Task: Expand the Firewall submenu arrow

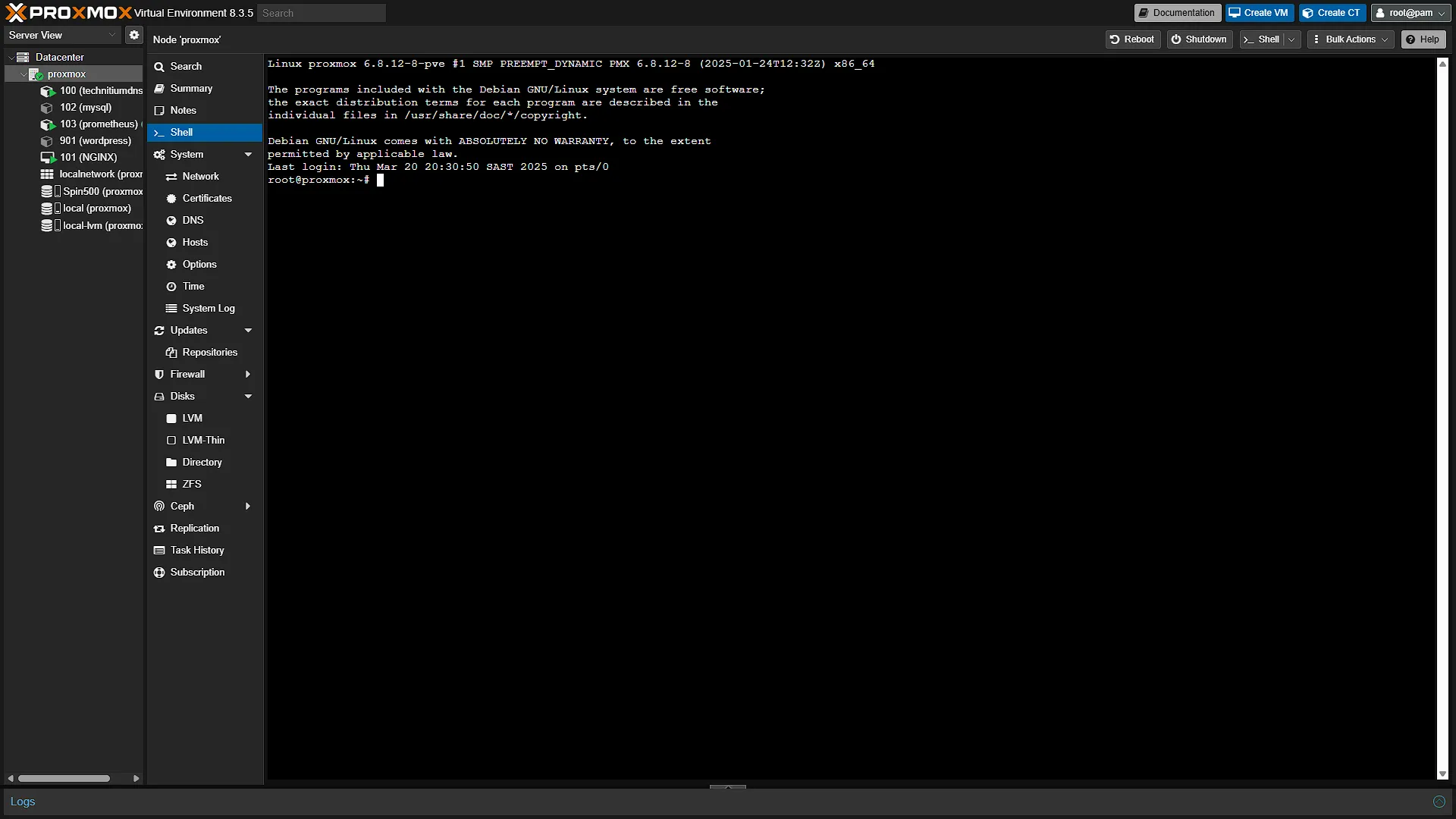Action: point(248,375)
